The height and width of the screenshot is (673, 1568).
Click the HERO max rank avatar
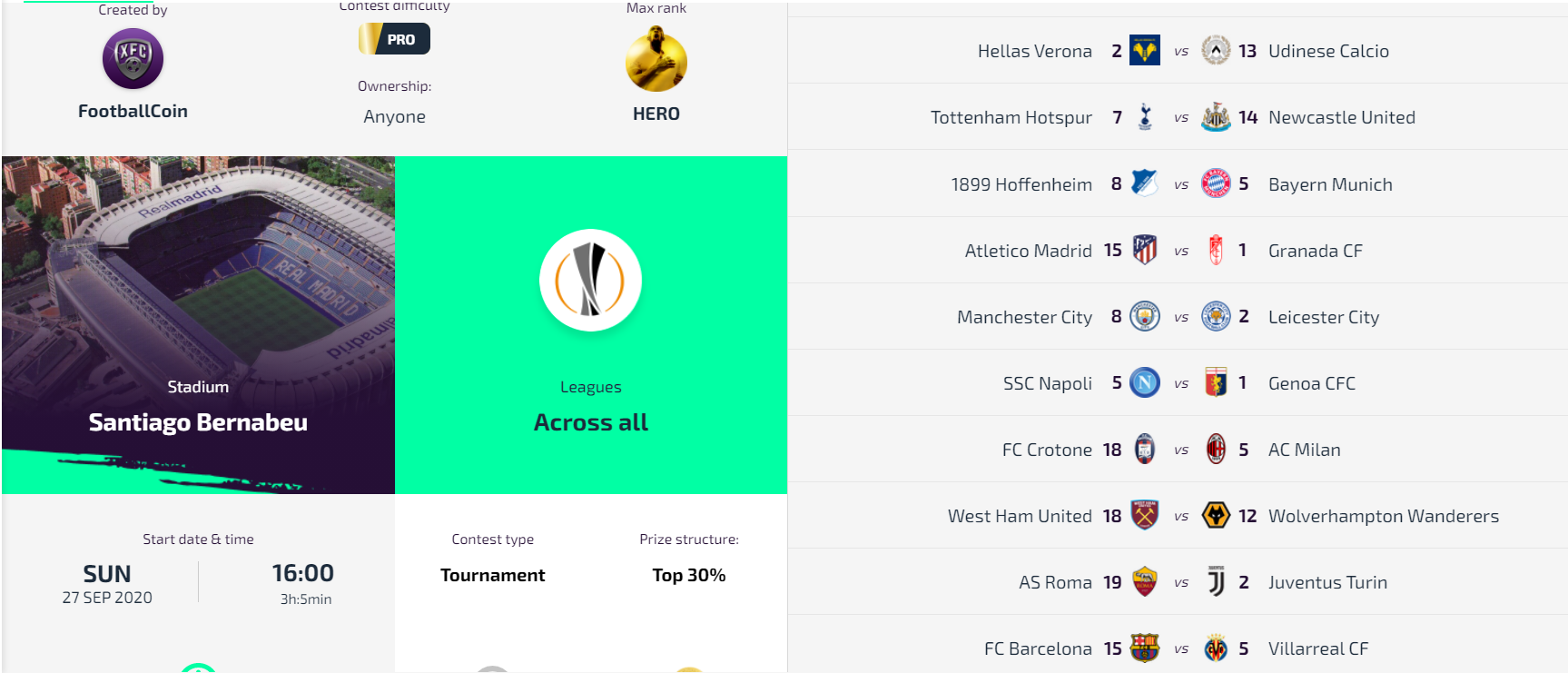(x=656, y=59)
